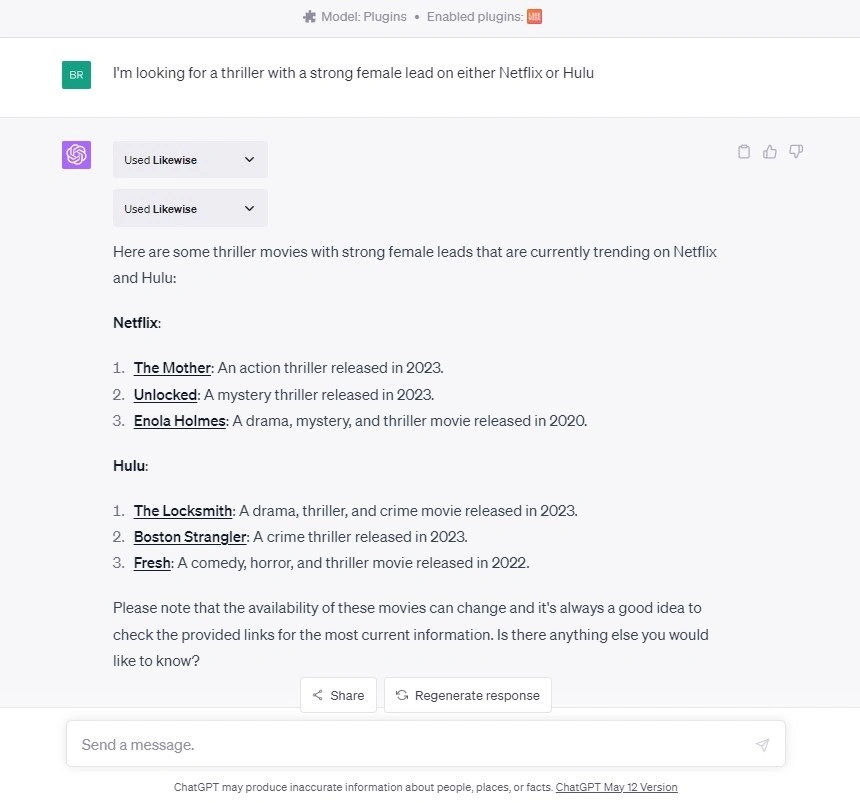The image size is (860, 803).
Task: Click the copy response clipboard icon
Action: (743, 151)
